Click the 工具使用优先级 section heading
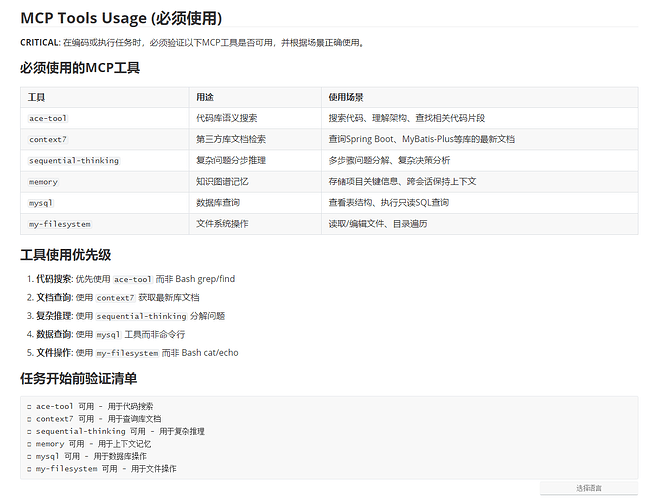664x500 pixels. pos(66,254)
